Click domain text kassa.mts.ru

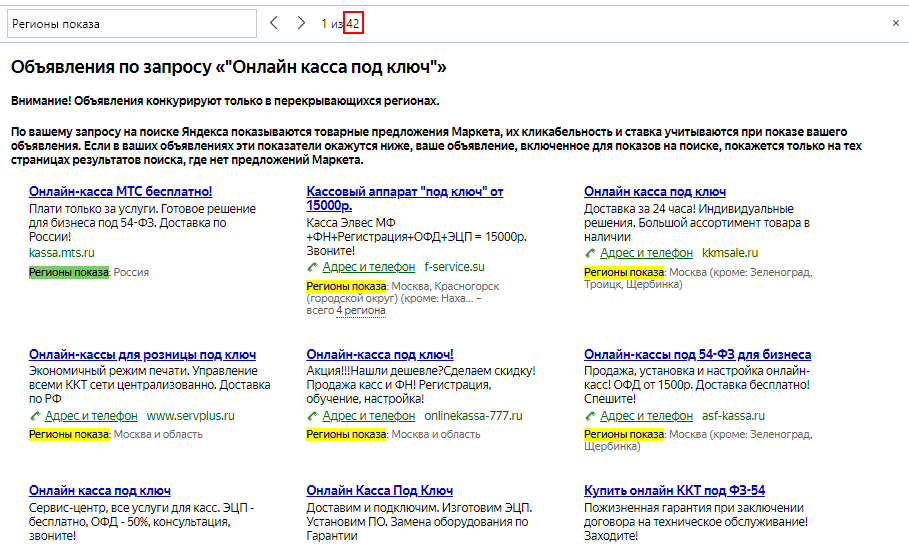coord(61,253)
